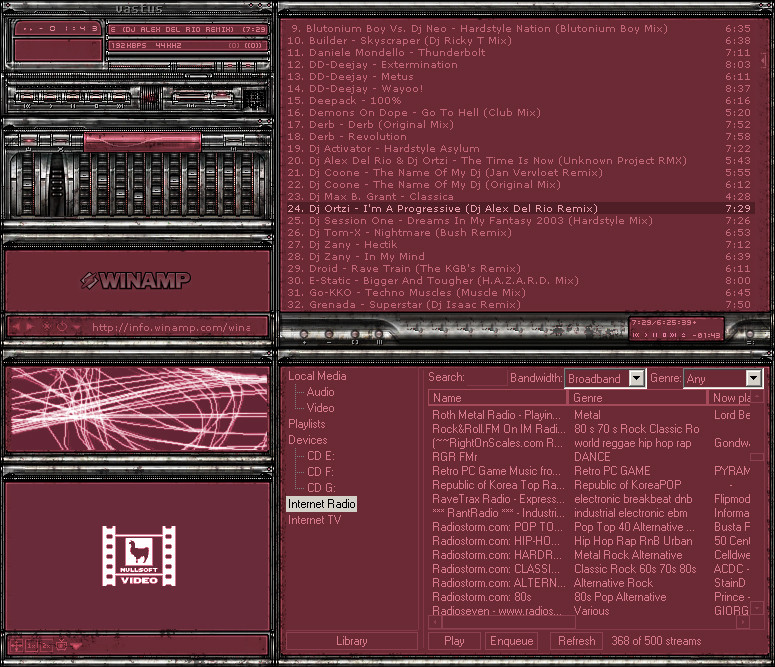This screenshot has height=667, width=775.
Task: Set video to 1x size
Action: pos(32,645)
